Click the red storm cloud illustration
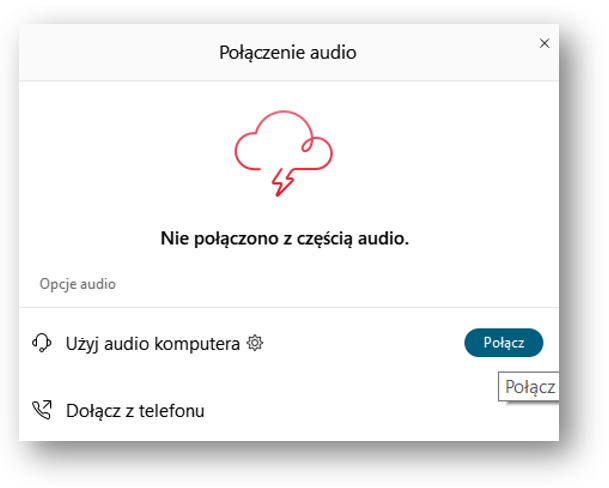 pos(283,153)
